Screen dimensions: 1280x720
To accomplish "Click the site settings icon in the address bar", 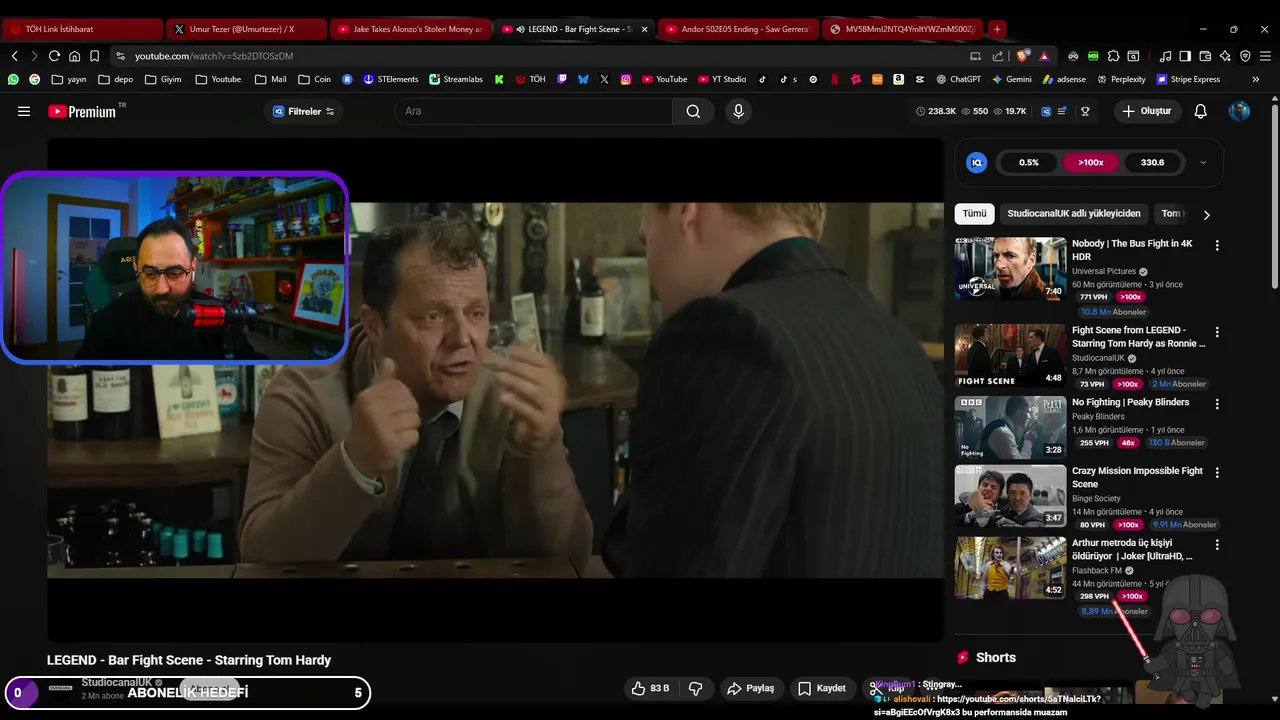I will click(x=120, y=56).
